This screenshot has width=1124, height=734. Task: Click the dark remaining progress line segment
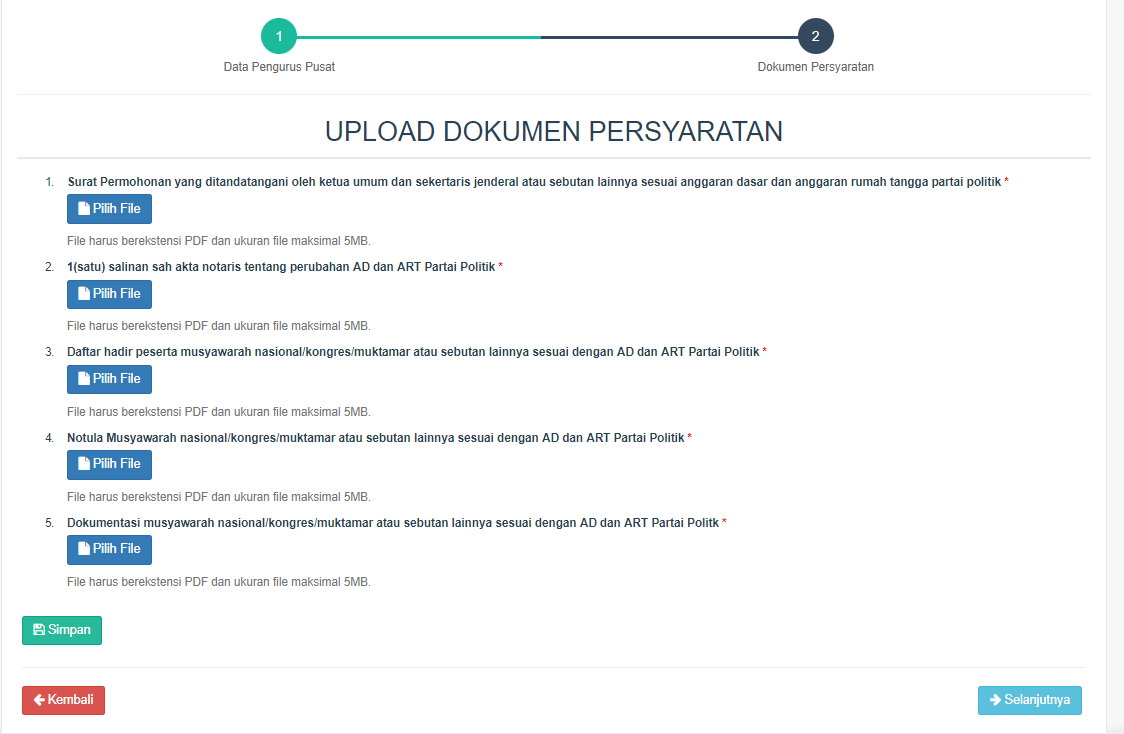tap(668, 37)
